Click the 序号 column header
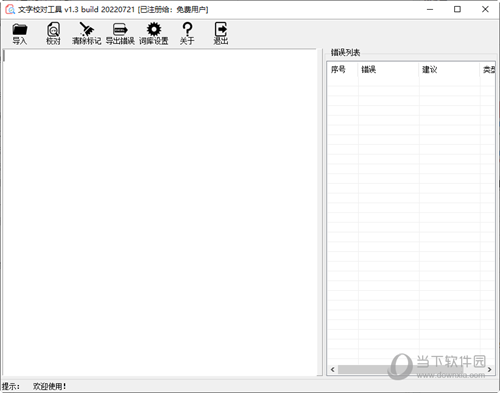 point(342,69)
